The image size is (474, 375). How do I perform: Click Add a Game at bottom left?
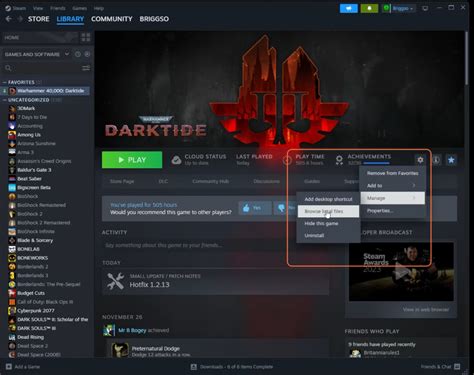pos(23,367)
